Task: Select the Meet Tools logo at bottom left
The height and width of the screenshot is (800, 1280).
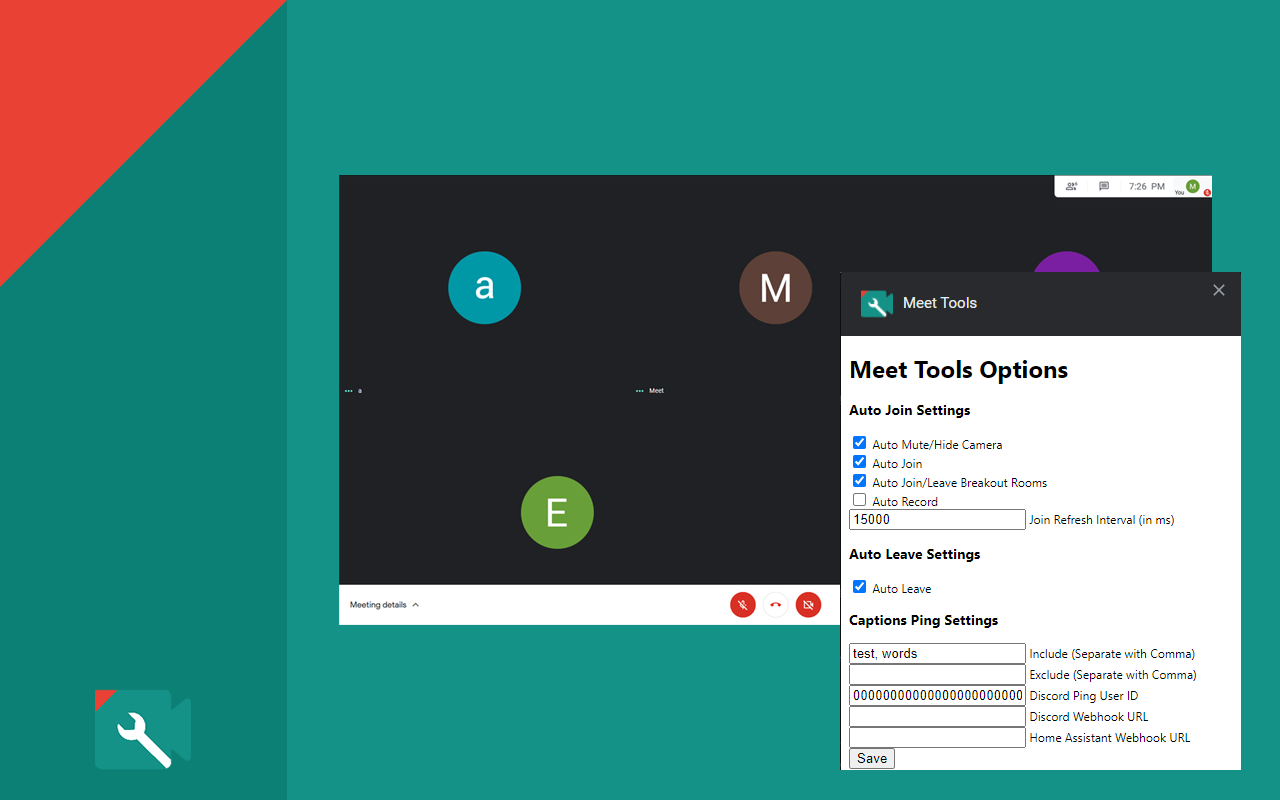Action: pyautogui.click(x=142, y=729)
